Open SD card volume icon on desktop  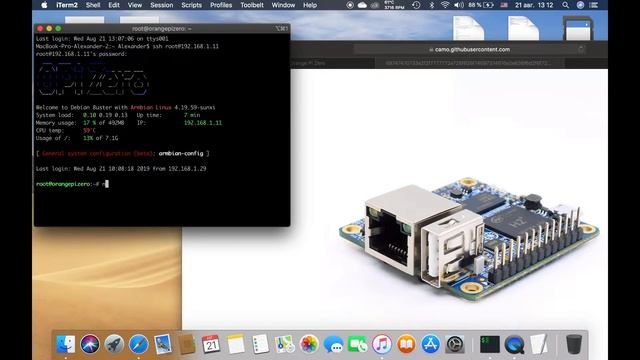point(578,28)
